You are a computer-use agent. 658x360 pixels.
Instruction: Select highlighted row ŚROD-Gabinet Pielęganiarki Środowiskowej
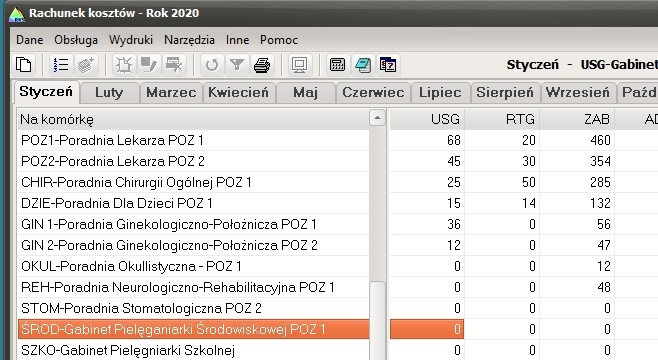(x=193, y=329)
